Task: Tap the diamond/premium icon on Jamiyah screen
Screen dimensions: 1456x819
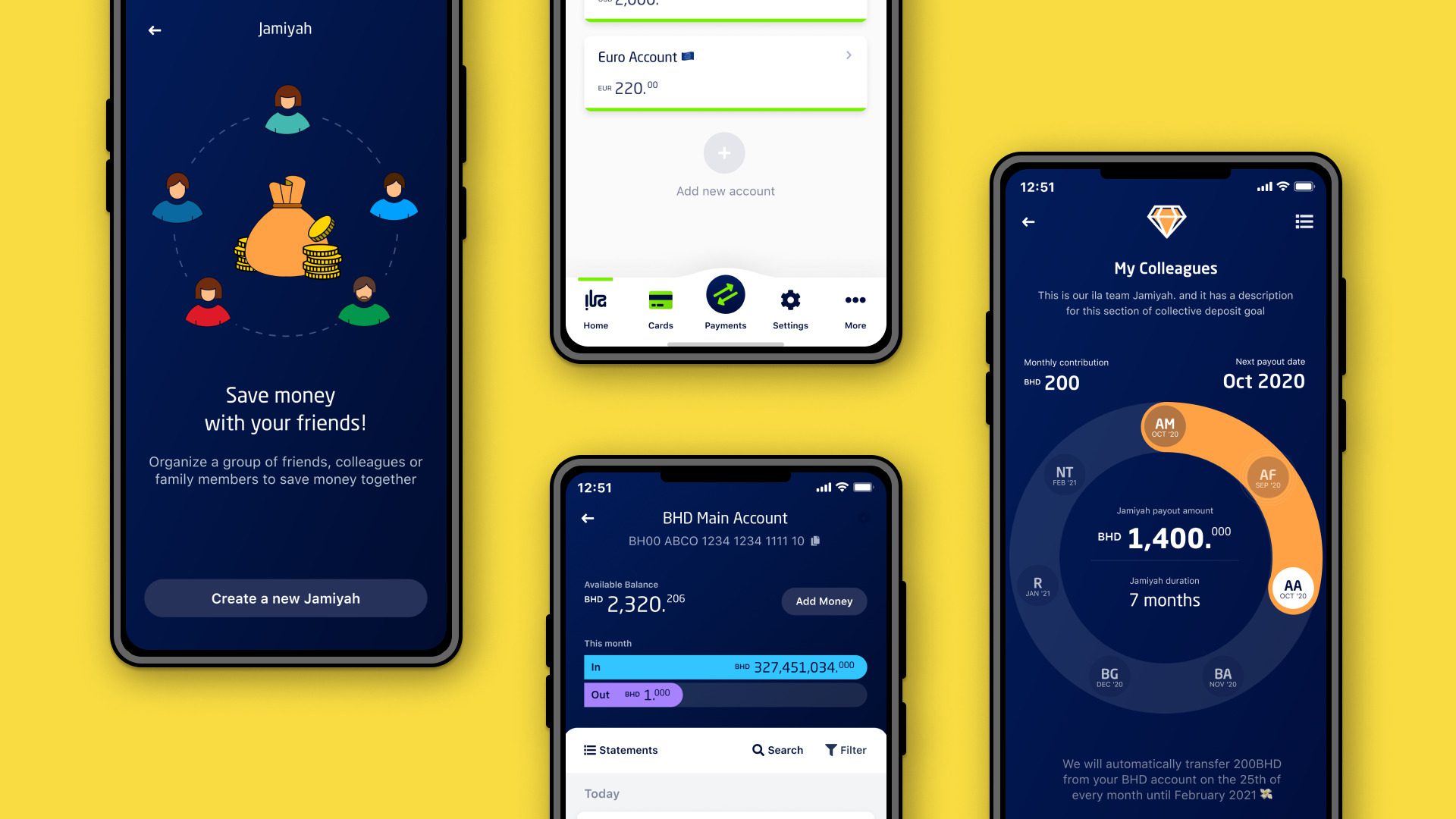Action: pyautogui.click(x=1165, y=220)
